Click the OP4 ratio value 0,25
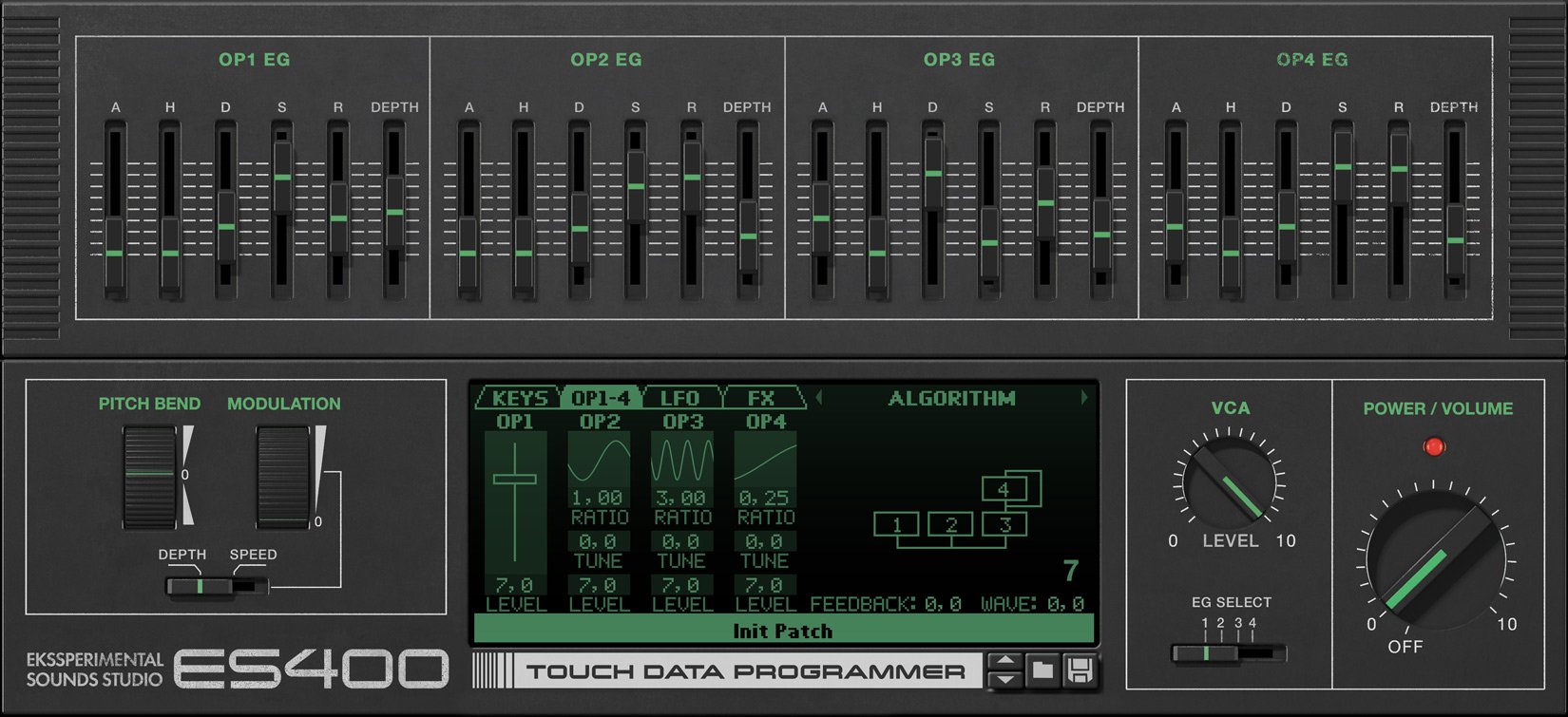The image size is (1568, 717). (765, 498)
